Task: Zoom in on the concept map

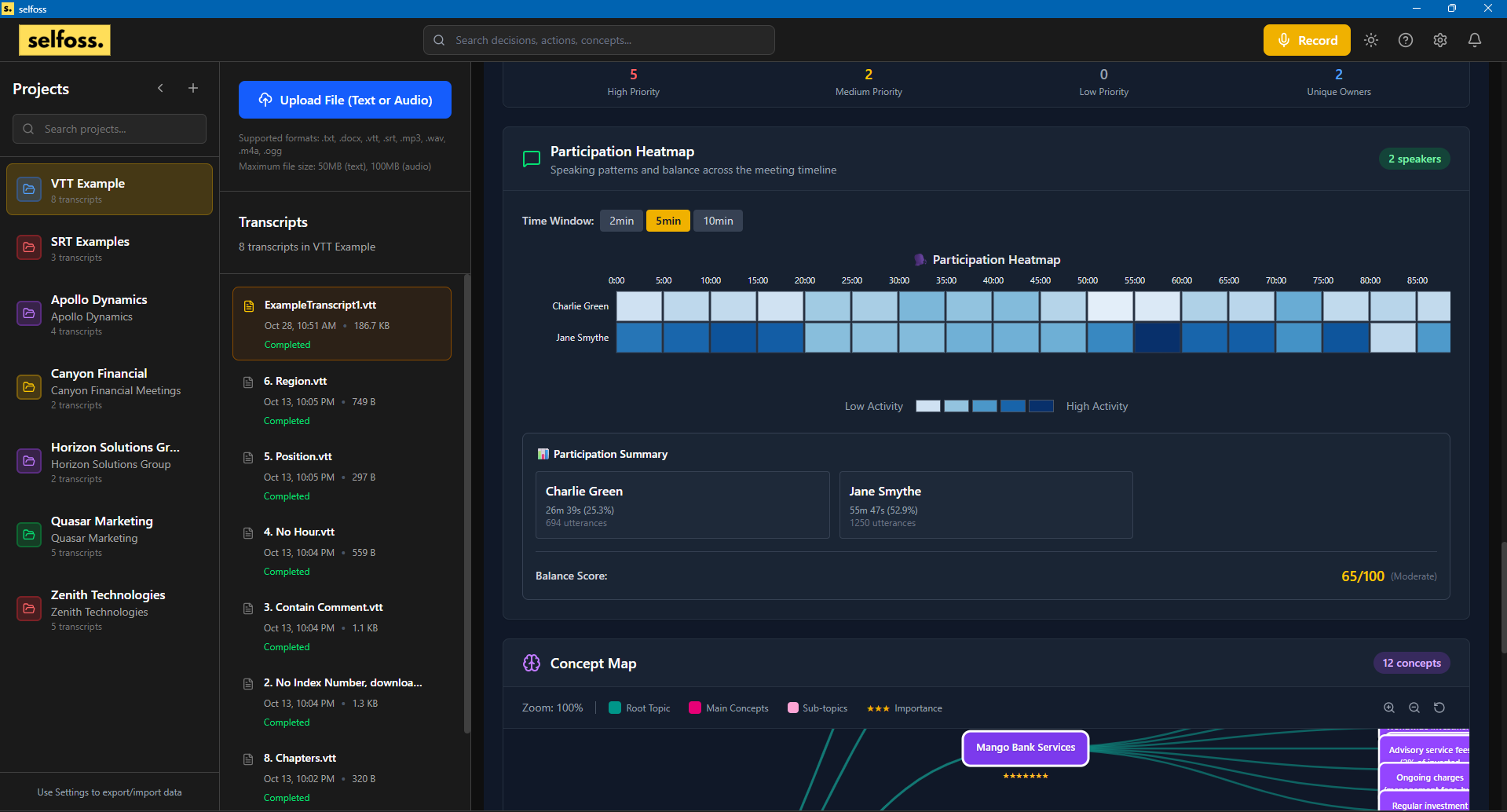Action: [x=1389, y=708]
